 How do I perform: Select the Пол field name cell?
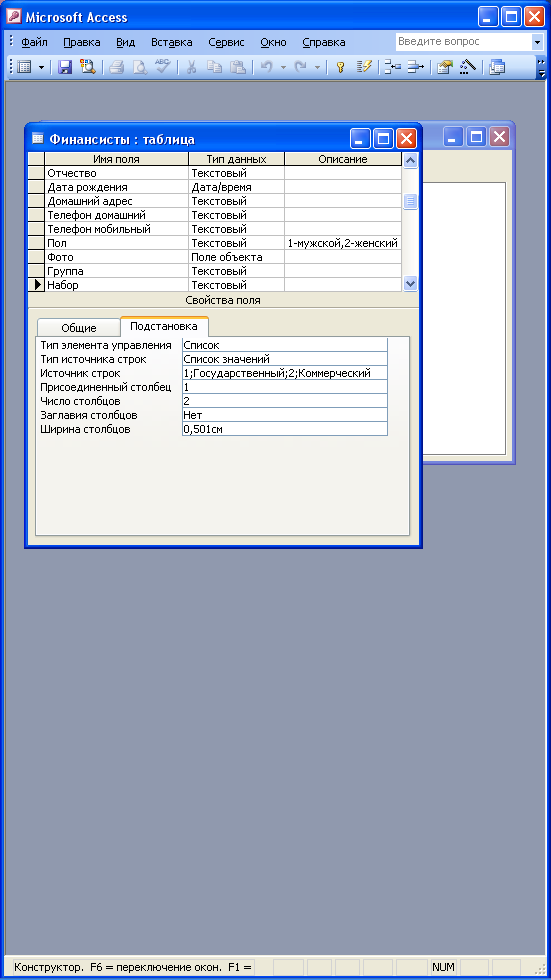pyautogui.click(x=116, y=243)
